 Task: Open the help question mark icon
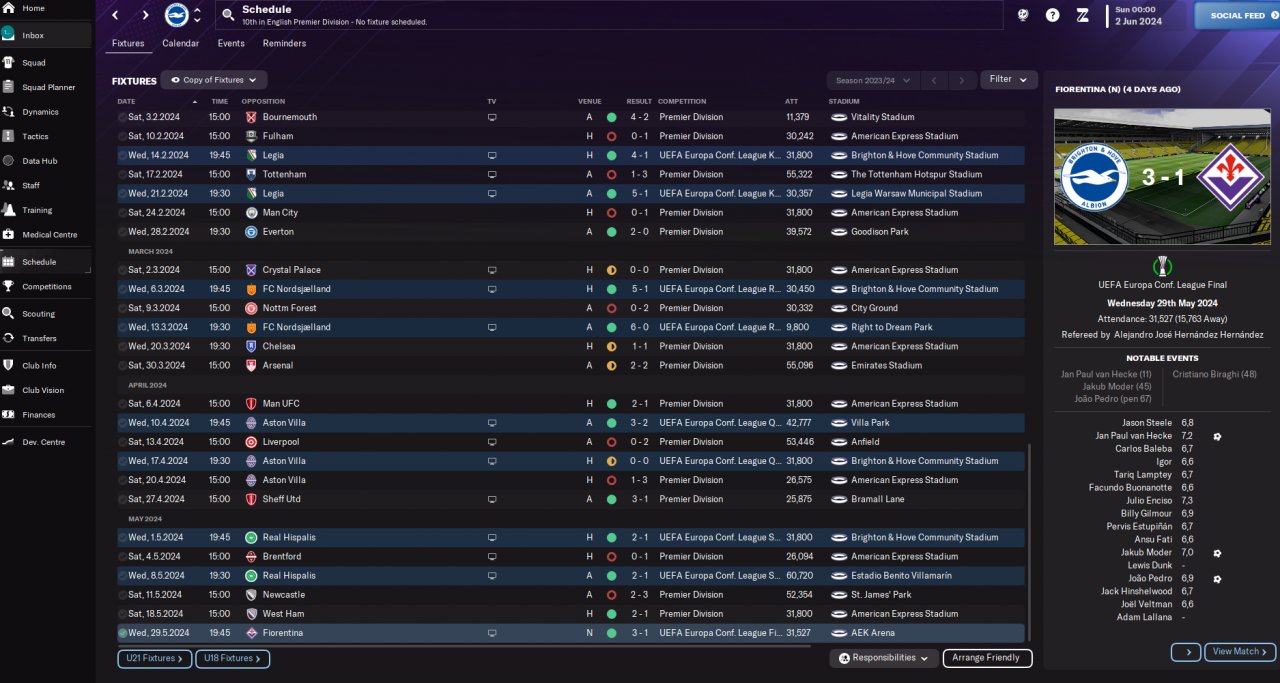pyautogui.click(x=1053, y=15)
